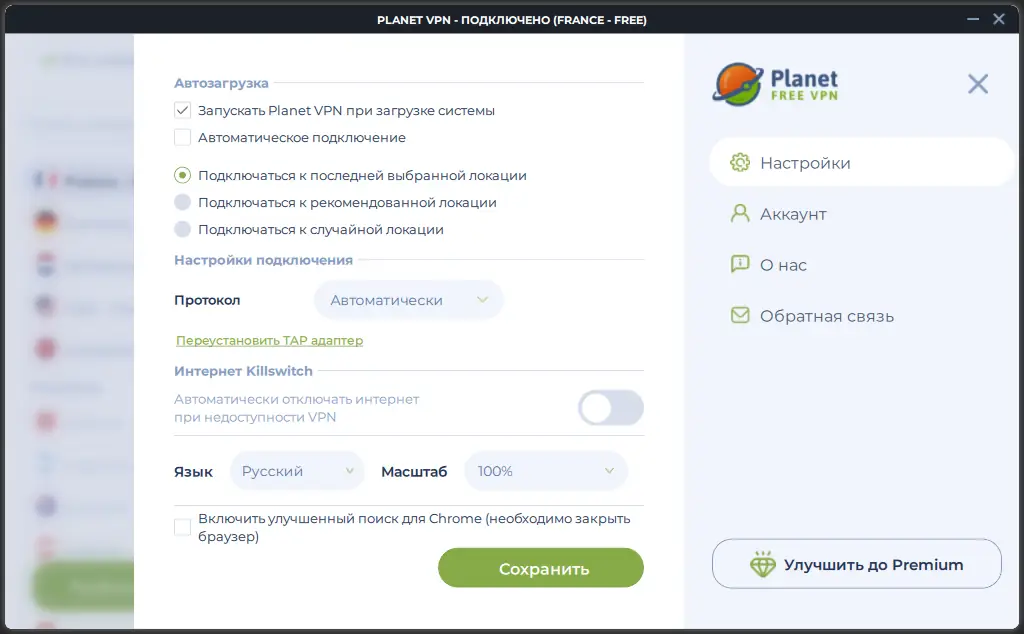Select Подключаться к случайной локации

(182, 229)
